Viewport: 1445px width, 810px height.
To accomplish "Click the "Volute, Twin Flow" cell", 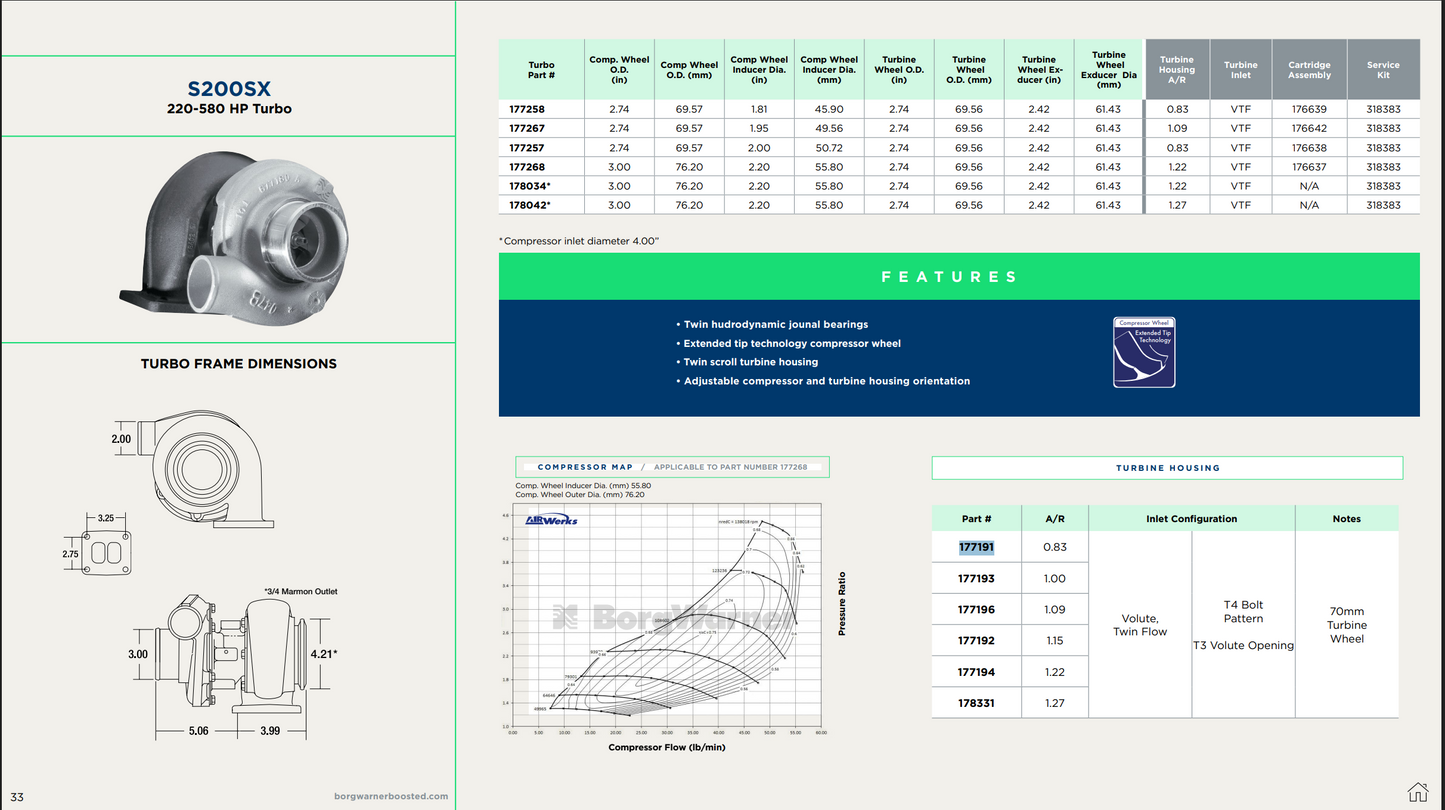I will click(x=1140, y=625).
